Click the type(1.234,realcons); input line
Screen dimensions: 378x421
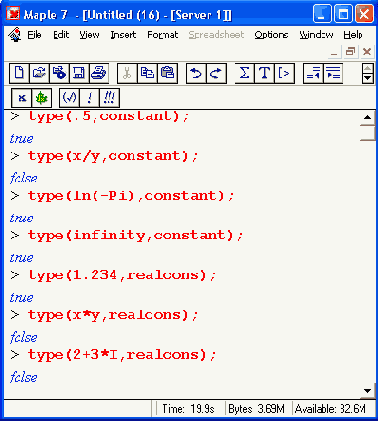point(122,275)
